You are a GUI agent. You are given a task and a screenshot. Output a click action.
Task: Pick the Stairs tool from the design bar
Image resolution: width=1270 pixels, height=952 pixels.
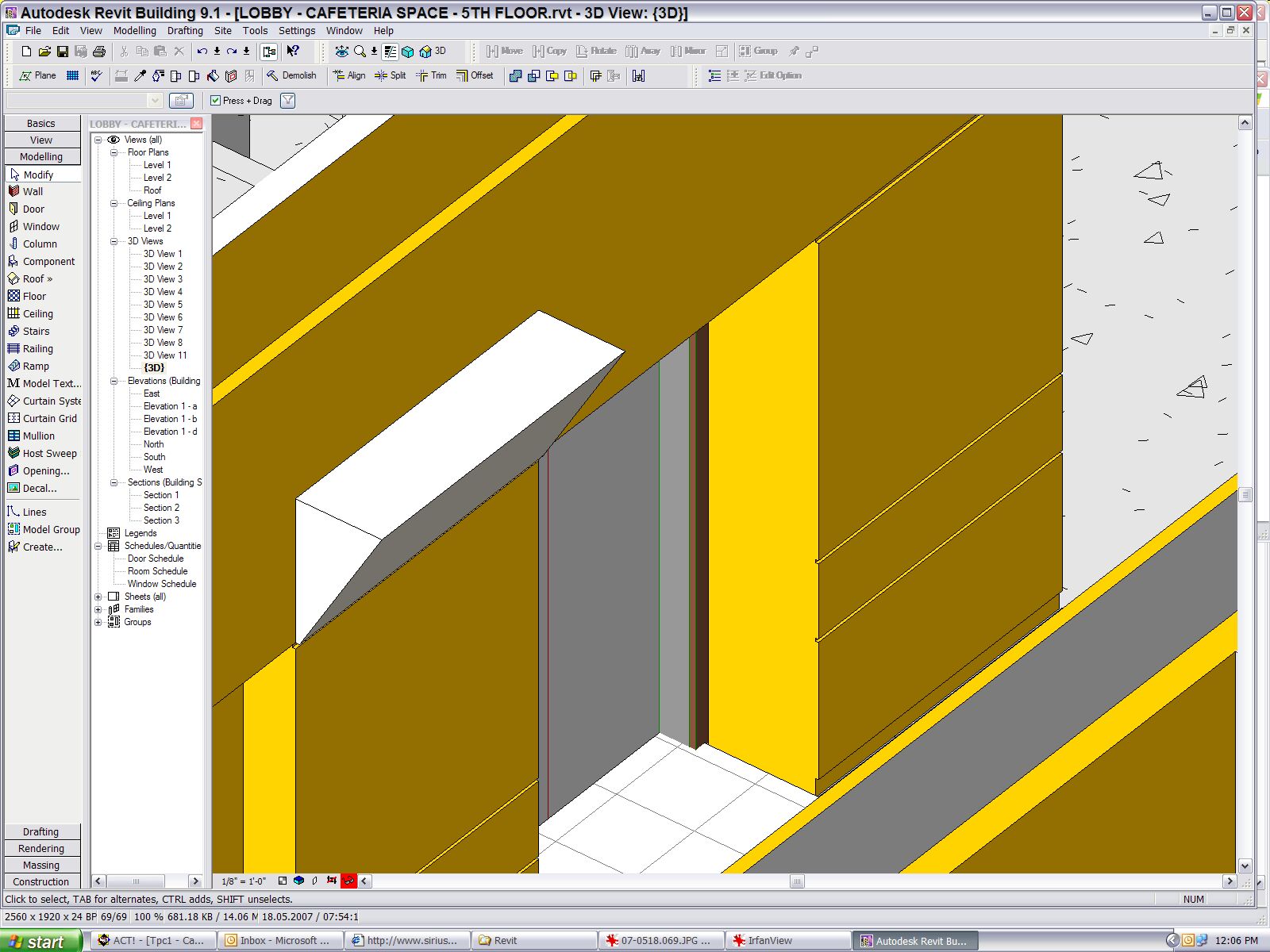36,331
